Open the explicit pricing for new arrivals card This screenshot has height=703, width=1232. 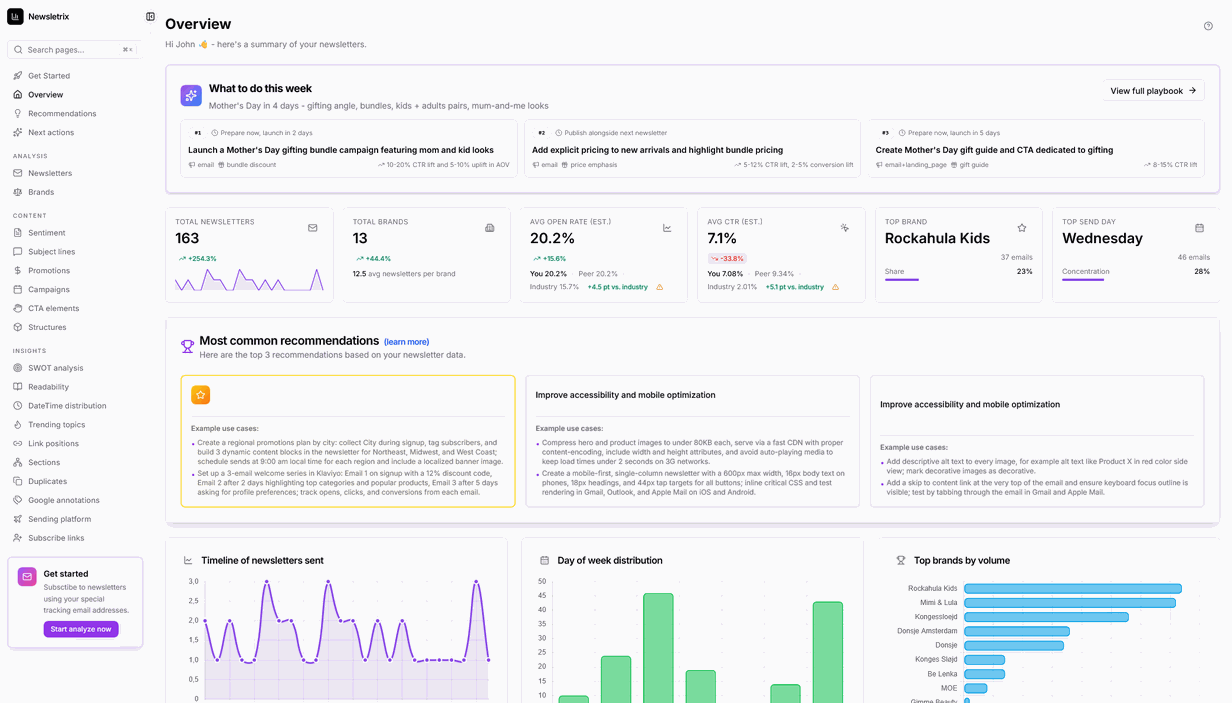coord(692,149)
